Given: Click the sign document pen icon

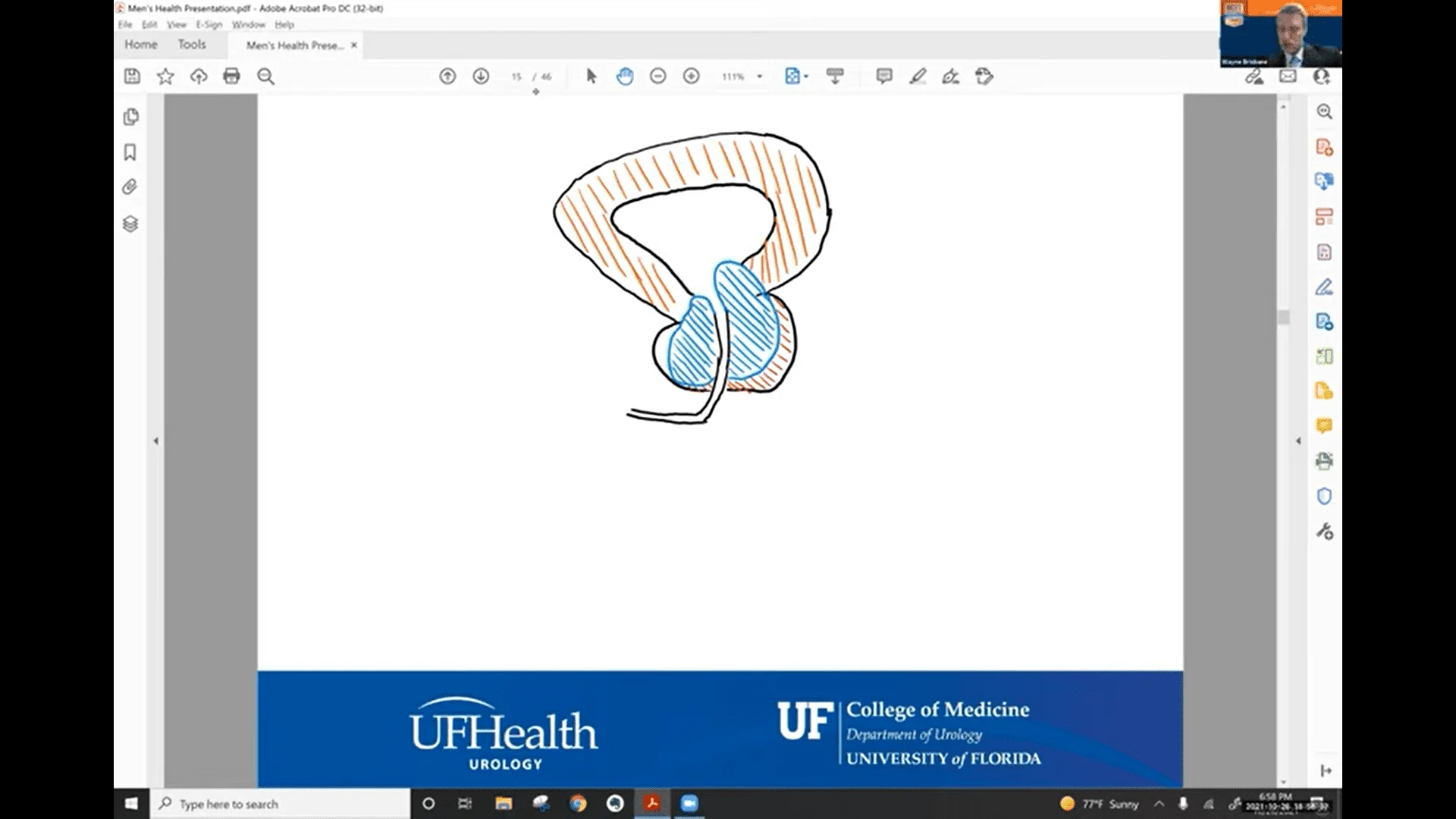Looking at the screenshot, I should (951, 76).
